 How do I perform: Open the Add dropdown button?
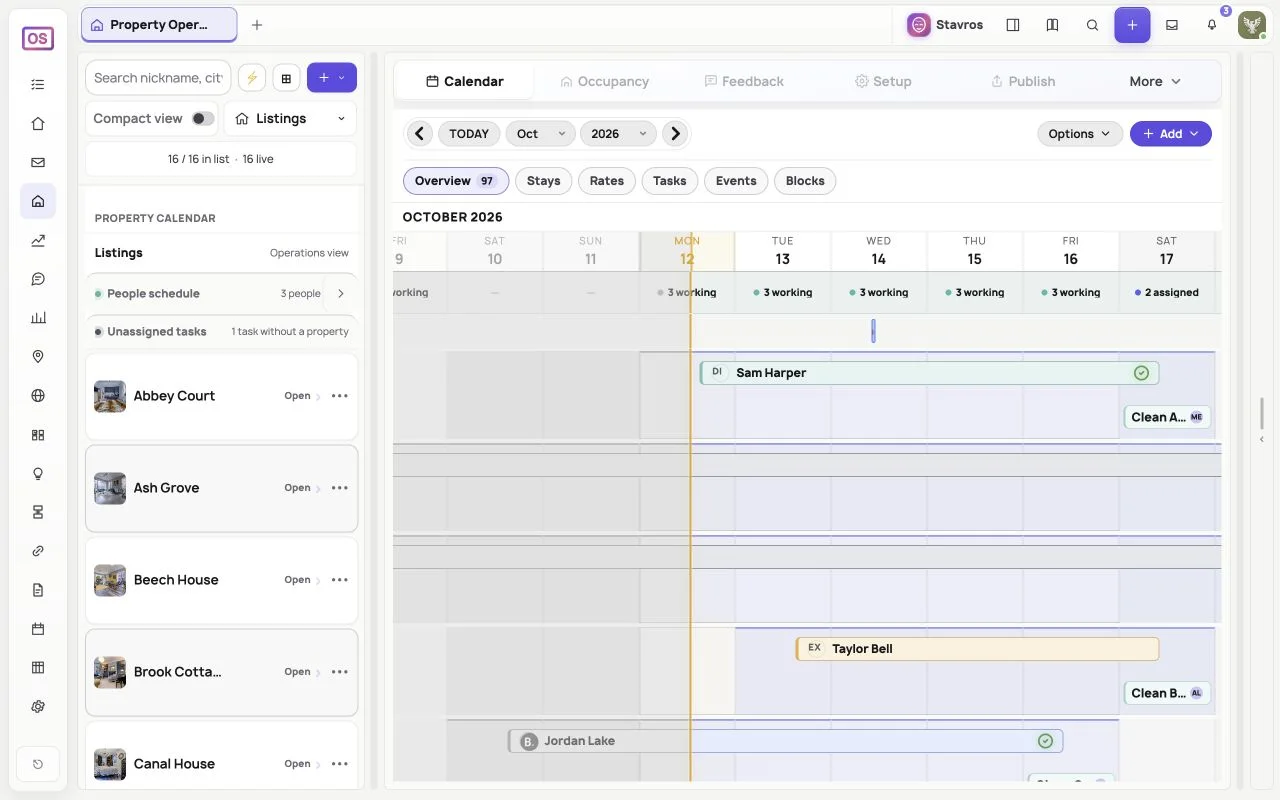click(1171, 134)
